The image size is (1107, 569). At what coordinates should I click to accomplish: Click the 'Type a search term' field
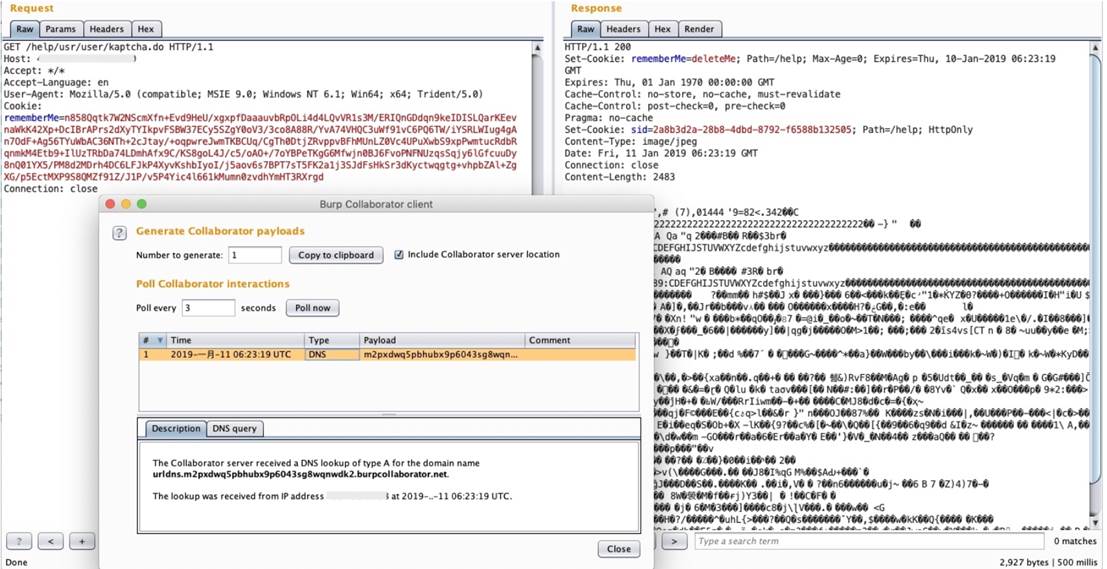click(x=869, y=541)
